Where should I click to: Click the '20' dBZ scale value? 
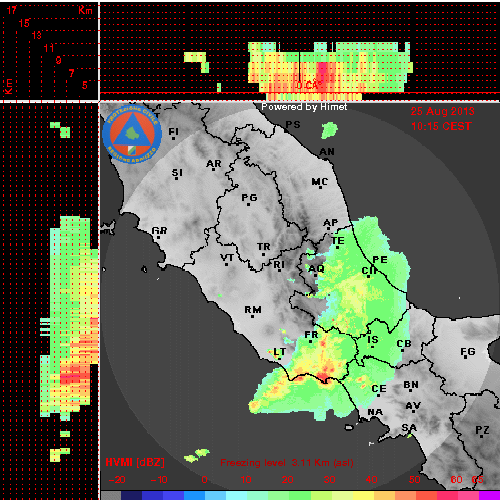tap(287, 480)
